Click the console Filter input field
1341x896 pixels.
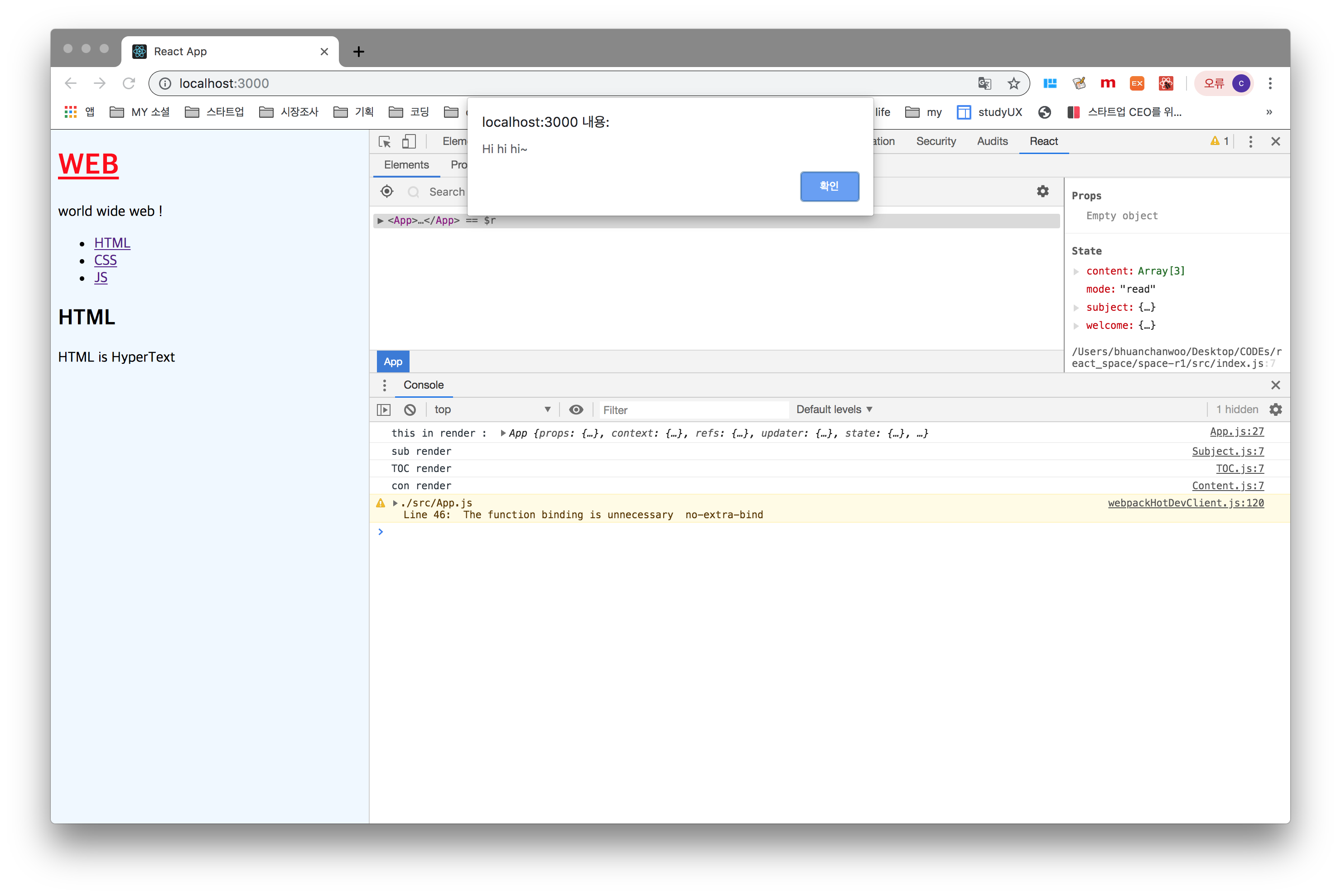(693, 410)
